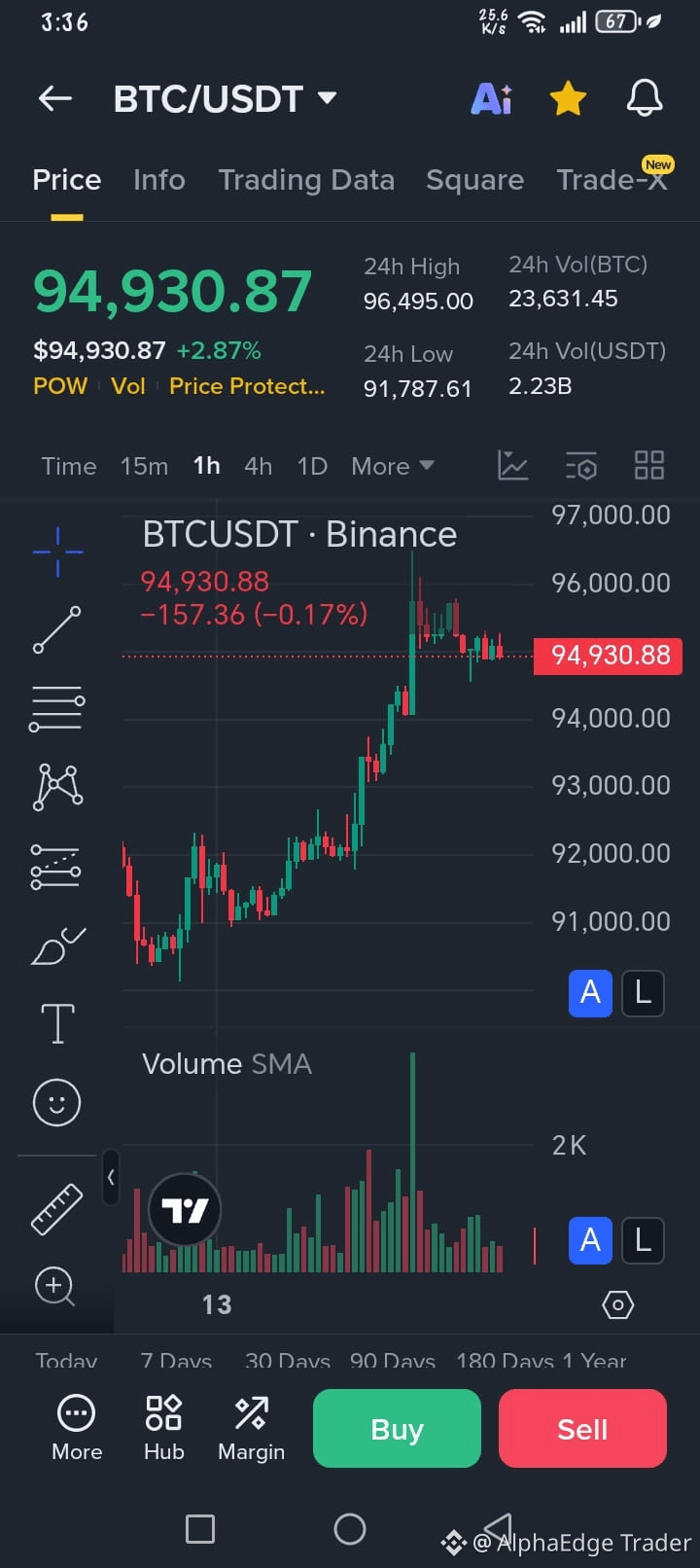Viewport: 700px width, 1568px height.
Task: Select the 4h interval
Action: tap(258, 466)
